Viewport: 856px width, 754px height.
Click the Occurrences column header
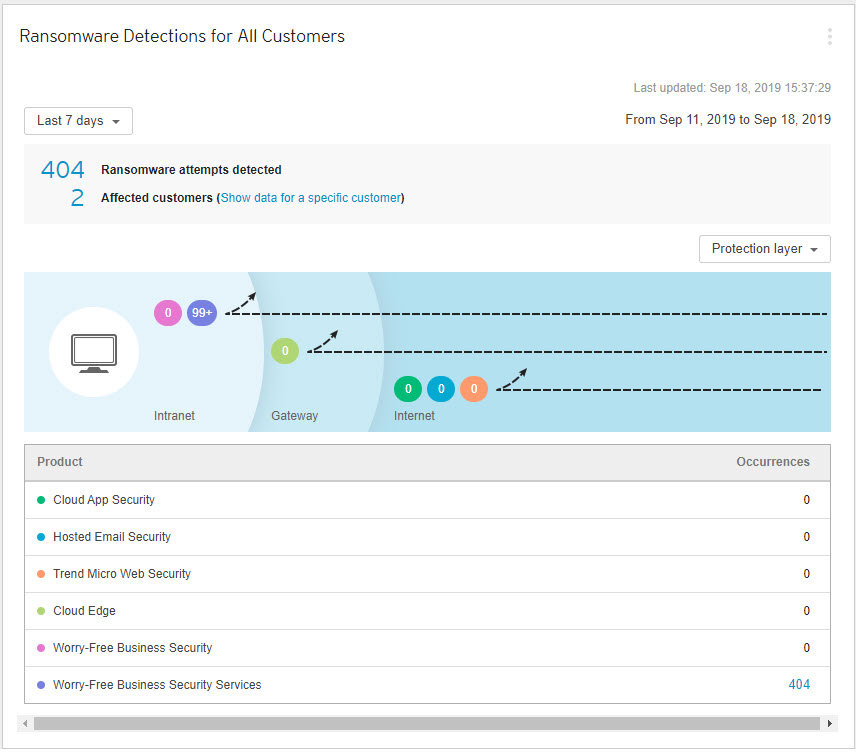[x=772, y=462]
